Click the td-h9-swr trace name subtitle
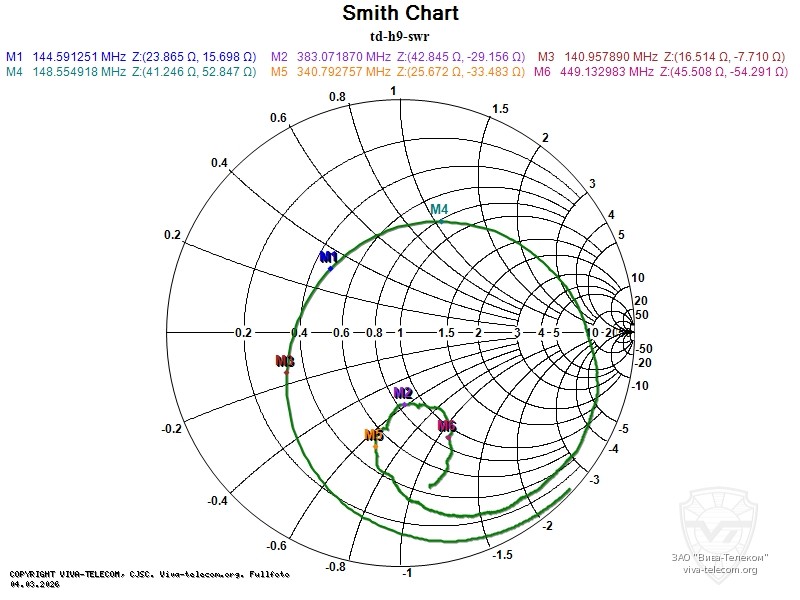The width and height of the screenshot is (800, 600). pos(400,36)
